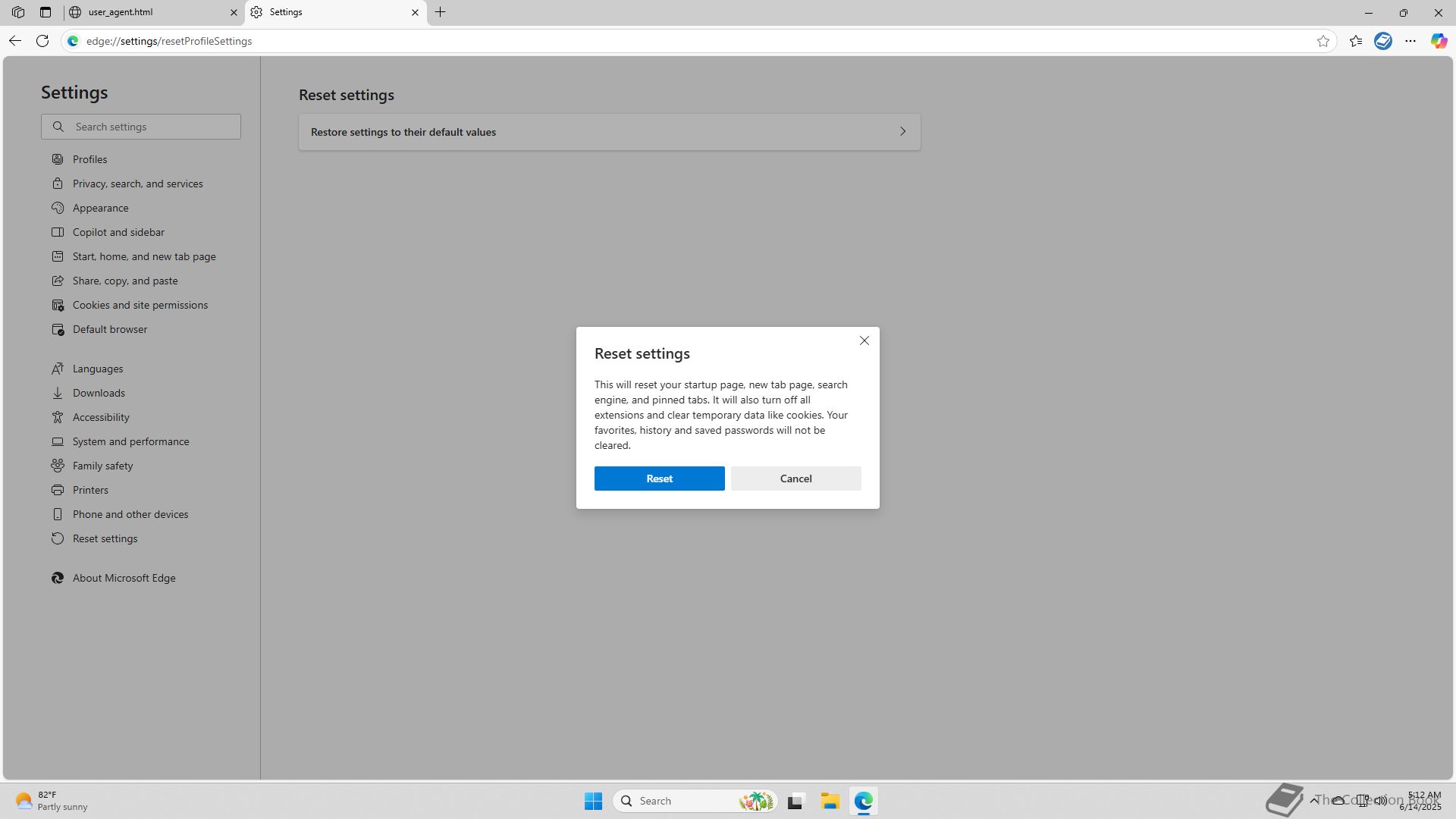Select Privacy, search, and services in sidebar
Screen dimensions: 1456x819
tap(137, 184)
